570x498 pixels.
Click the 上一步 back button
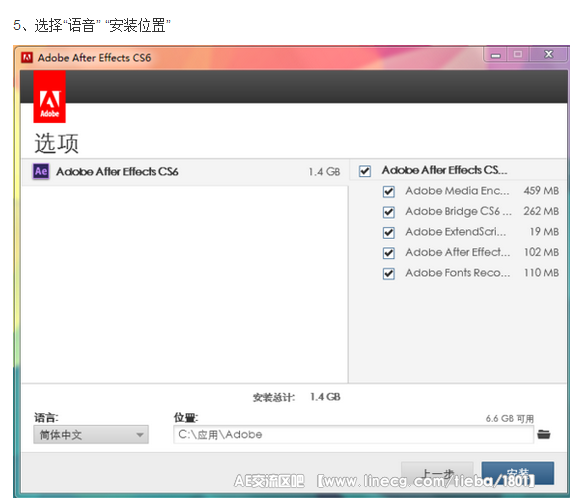pos(437,473)
